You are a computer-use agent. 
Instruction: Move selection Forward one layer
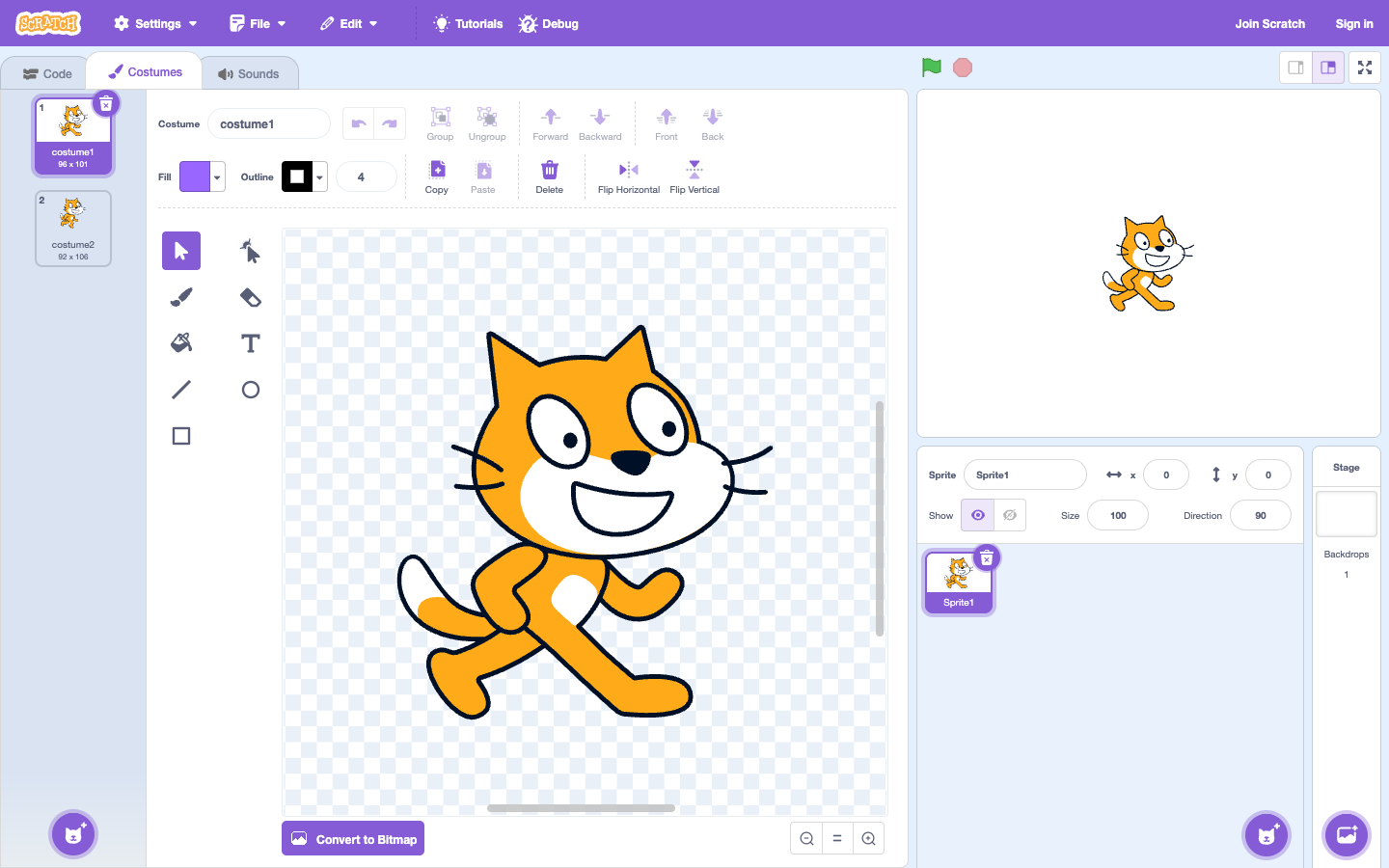[x=551, y=123]
